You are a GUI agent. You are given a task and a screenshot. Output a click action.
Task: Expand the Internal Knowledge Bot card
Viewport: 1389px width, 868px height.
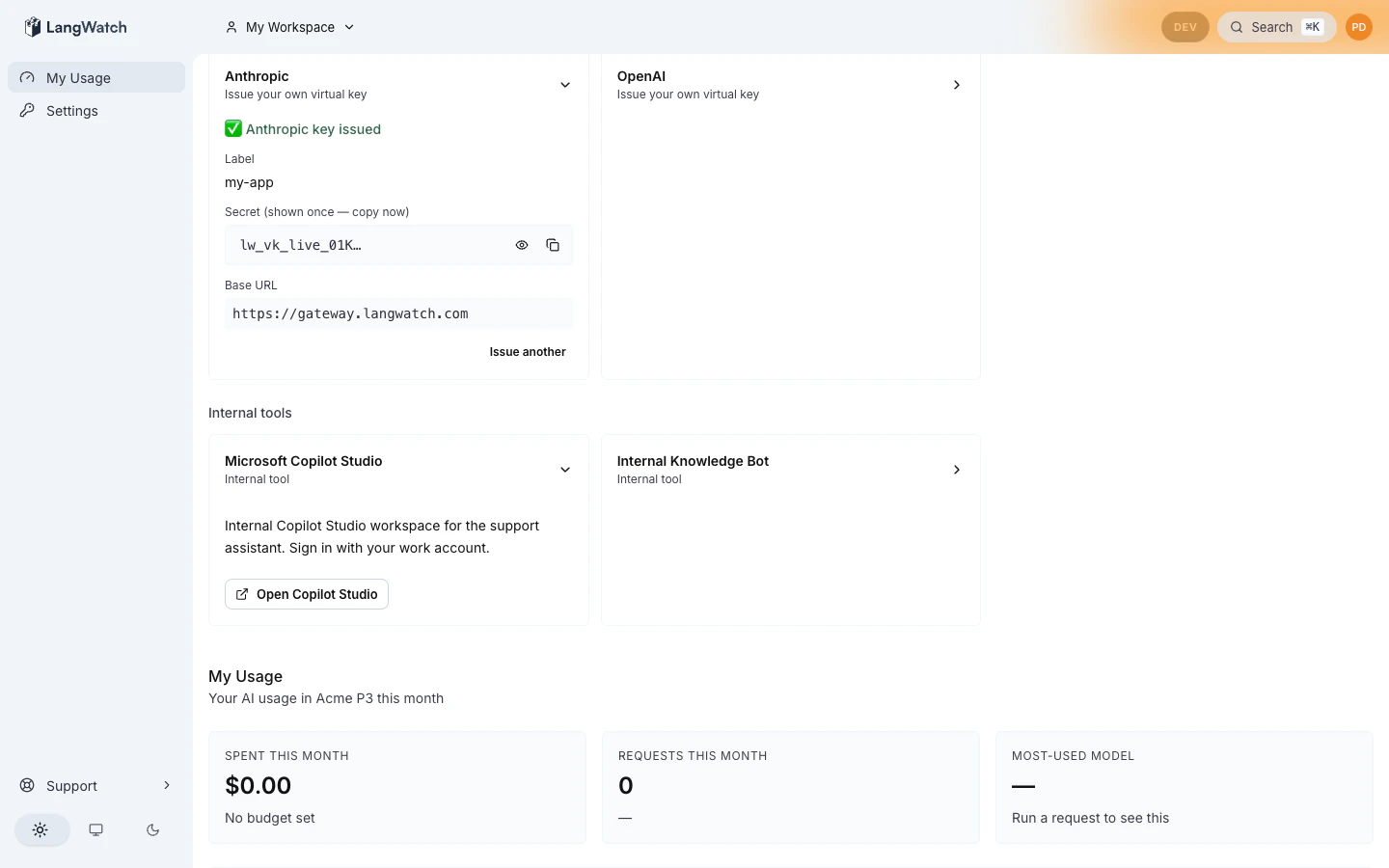tap(957, 470)
